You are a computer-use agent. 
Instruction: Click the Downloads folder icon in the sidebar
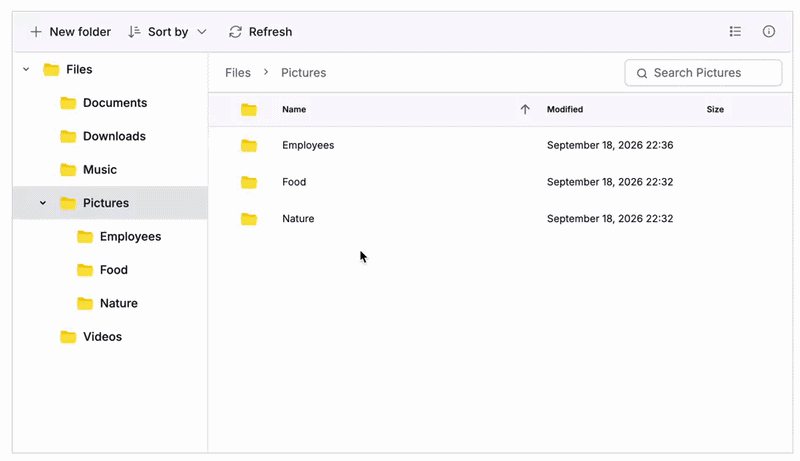click(68, 136)
